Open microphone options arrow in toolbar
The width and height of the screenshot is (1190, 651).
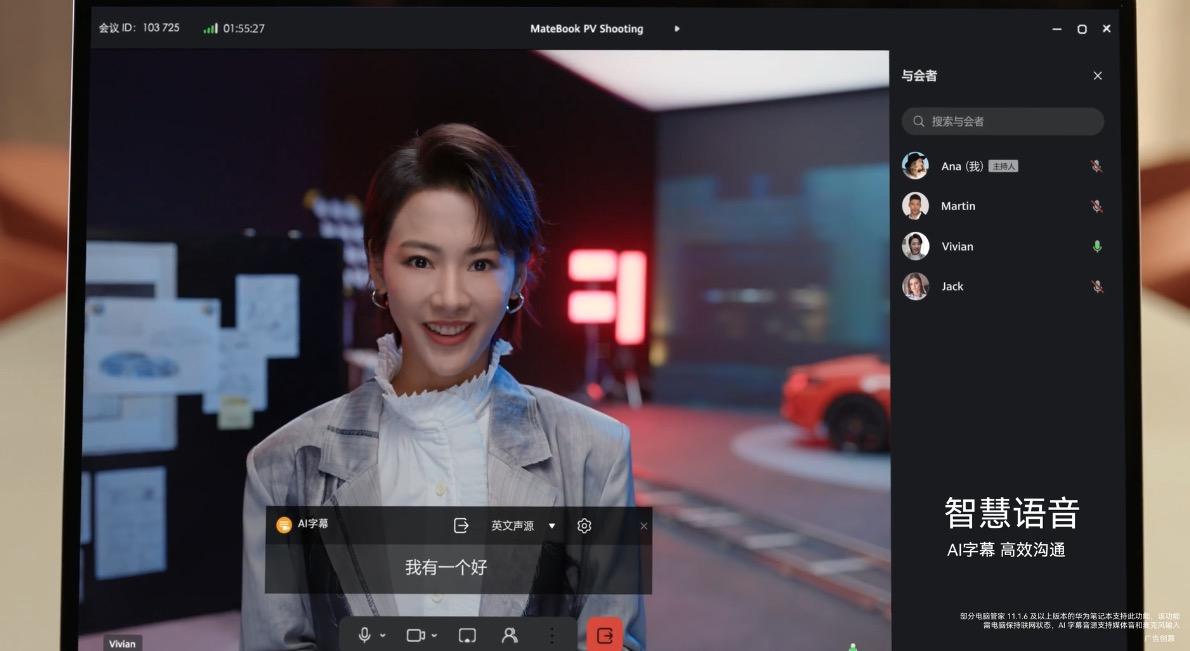[382, 635]
